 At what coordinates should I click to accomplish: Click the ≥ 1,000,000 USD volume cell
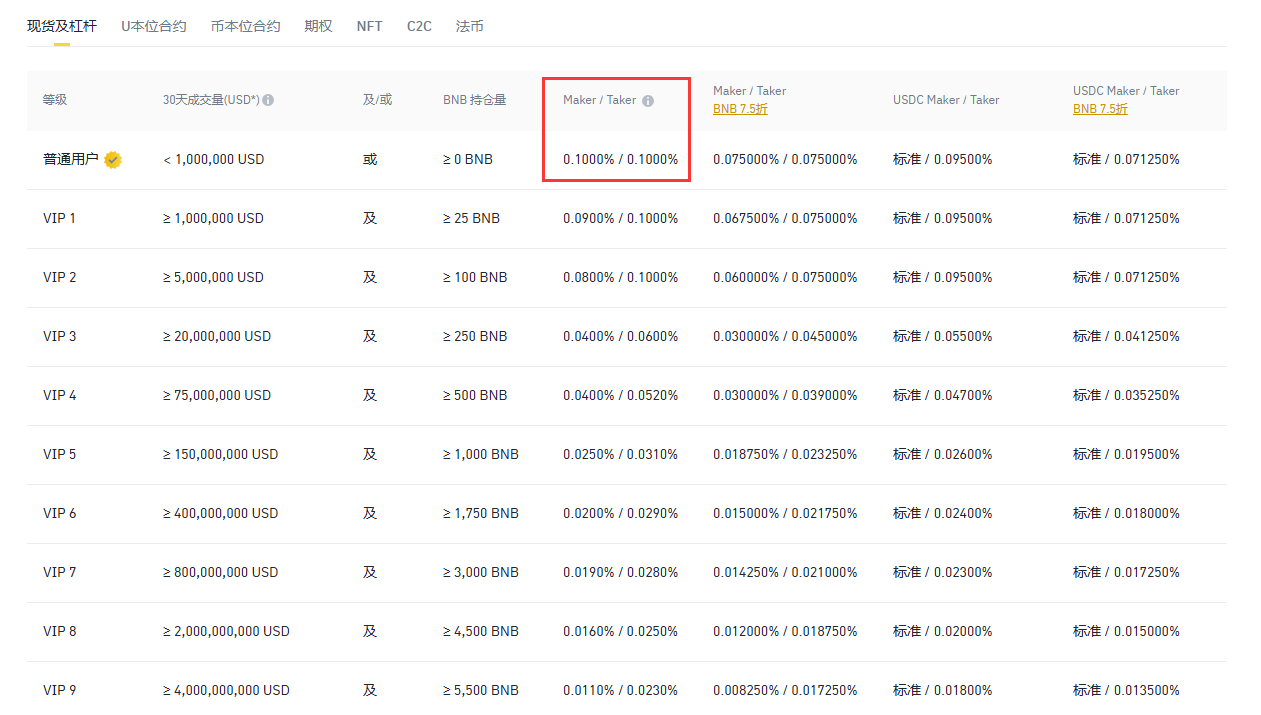click(x=214, y=218)
